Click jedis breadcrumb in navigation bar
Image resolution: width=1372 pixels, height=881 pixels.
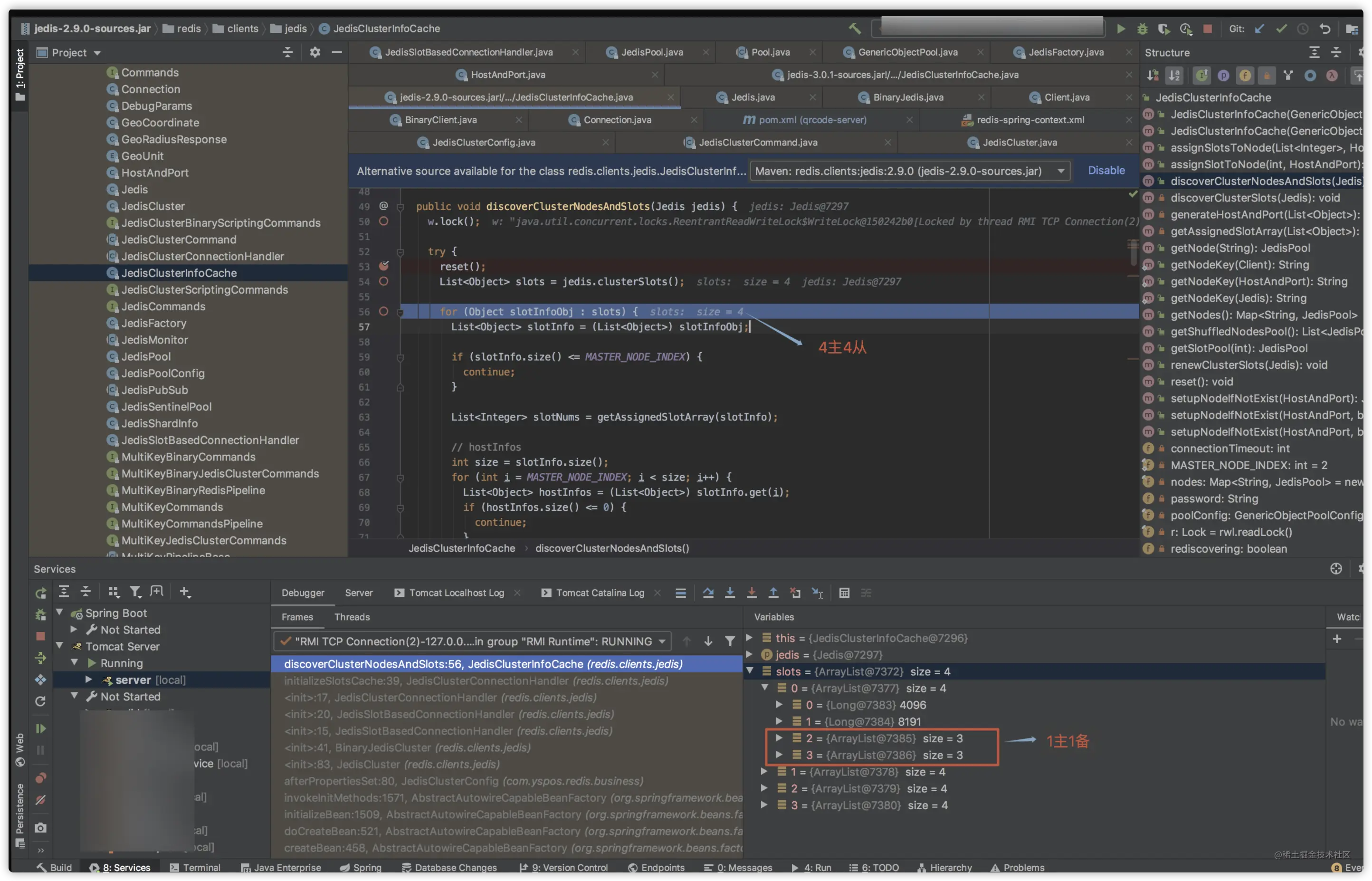tap(289, 28)
